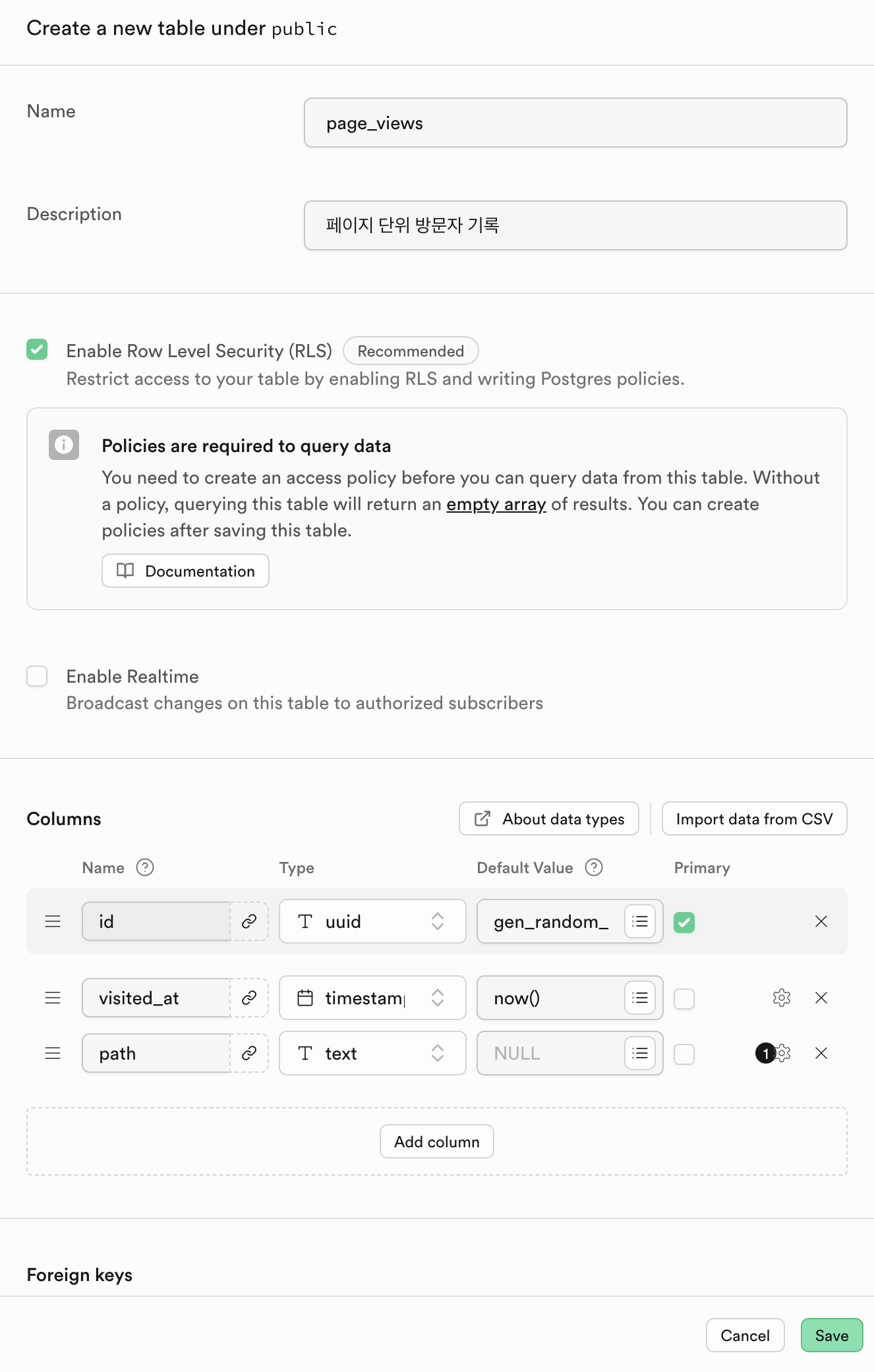Open suggestions list for path default value
The width and height of the screenshot is (874, 1372).
(x=639, y=1053)
